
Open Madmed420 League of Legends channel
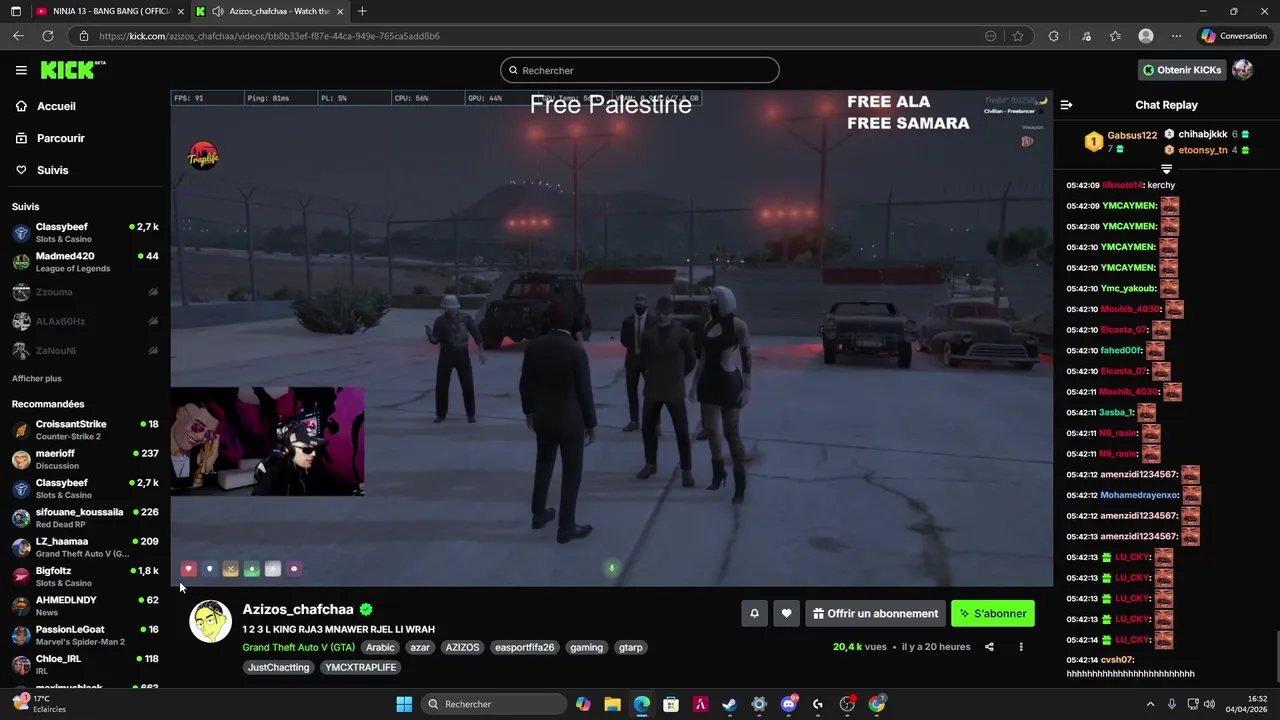tap(85, 262)
